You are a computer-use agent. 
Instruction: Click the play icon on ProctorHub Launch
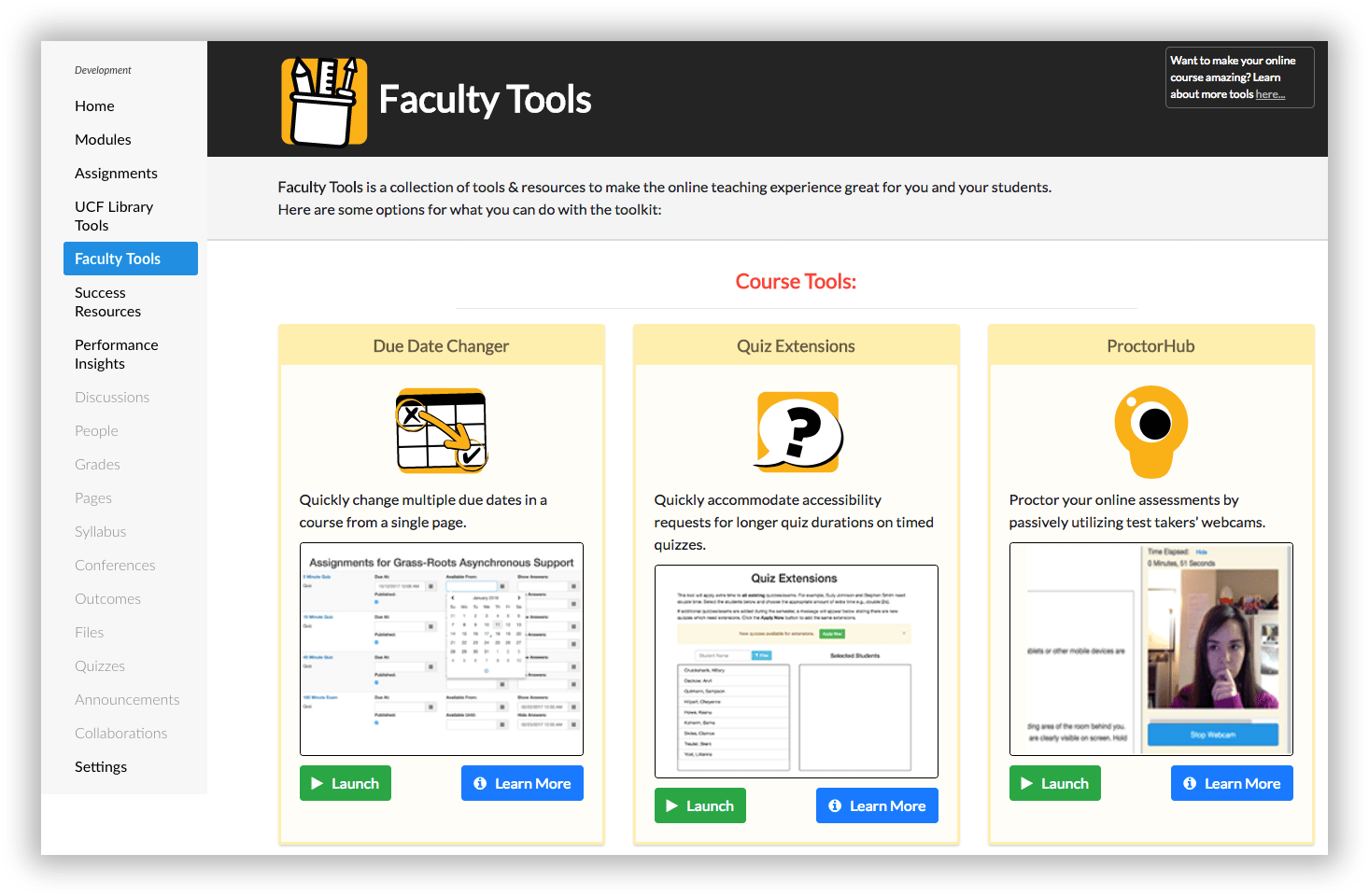[1027, 784]
